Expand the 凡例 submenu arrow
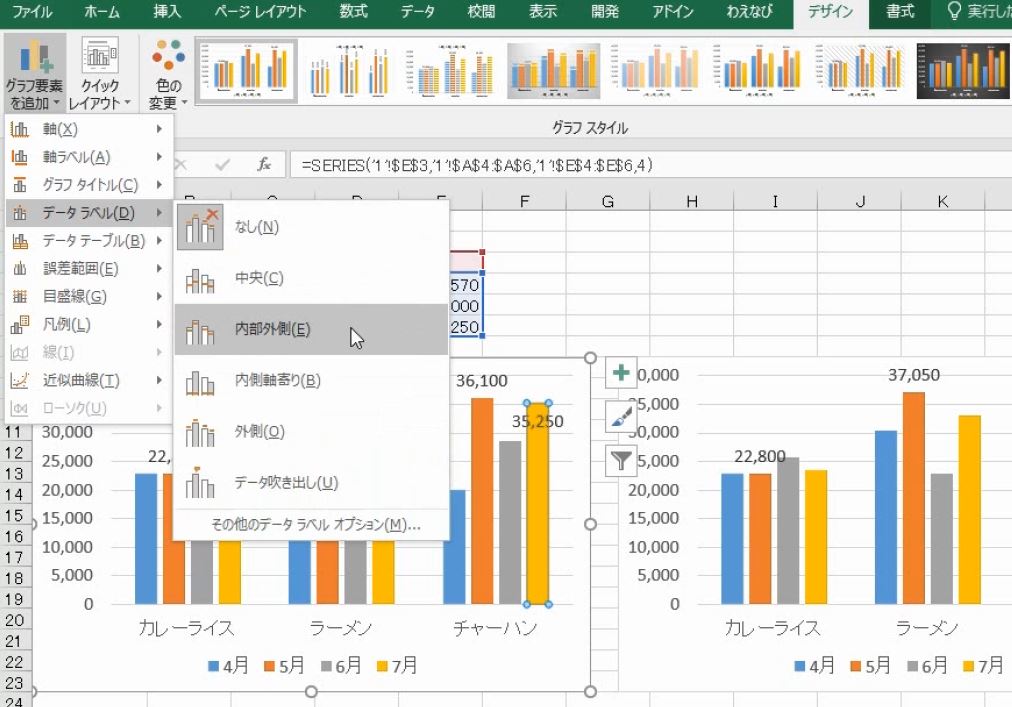The width and height of the screenshot is (1012, 707). [x=160, y=324]
